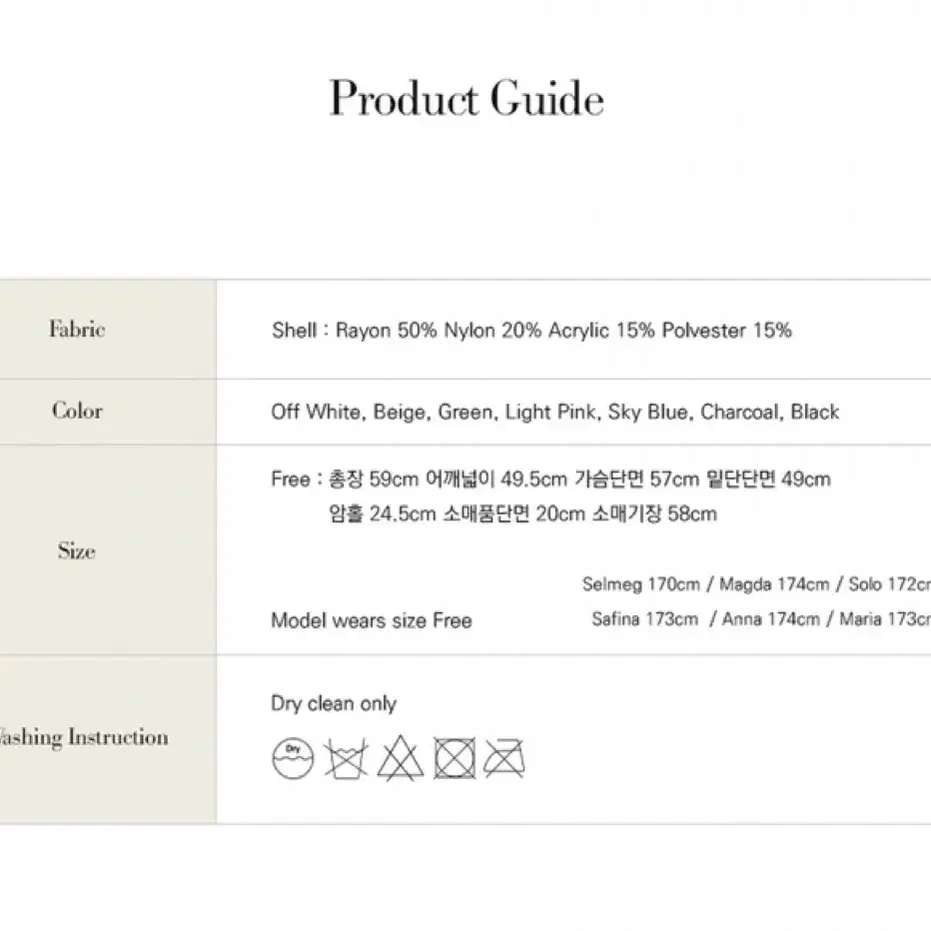931x931 pixels.
Task: Click the do-not-bleach triangle icon
Action: pyautogui.click(x=401, y=758)
